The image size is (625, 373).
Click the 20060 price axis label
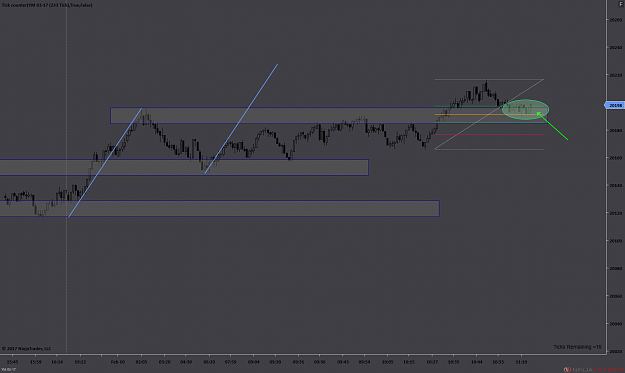click(615, 296)
